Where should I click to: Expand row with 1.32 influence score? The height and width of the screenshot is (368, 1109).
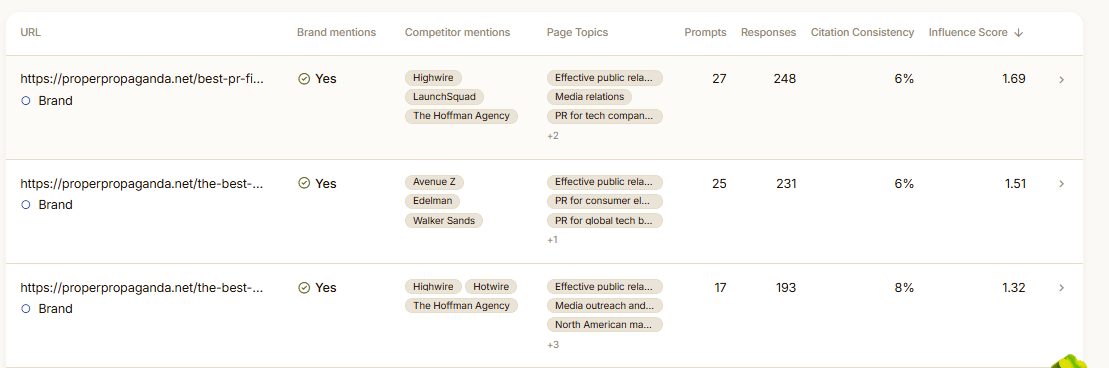[1061, 288]
